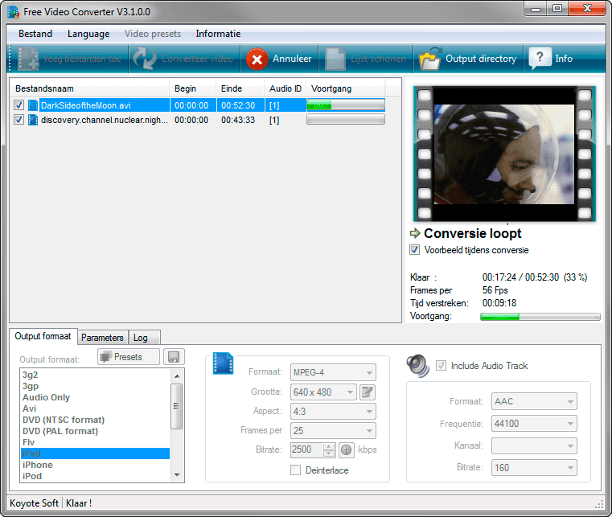Open the audio Formaat AAC dropdown
Viewport: 612px width, 517px height.
click(534, 402)
